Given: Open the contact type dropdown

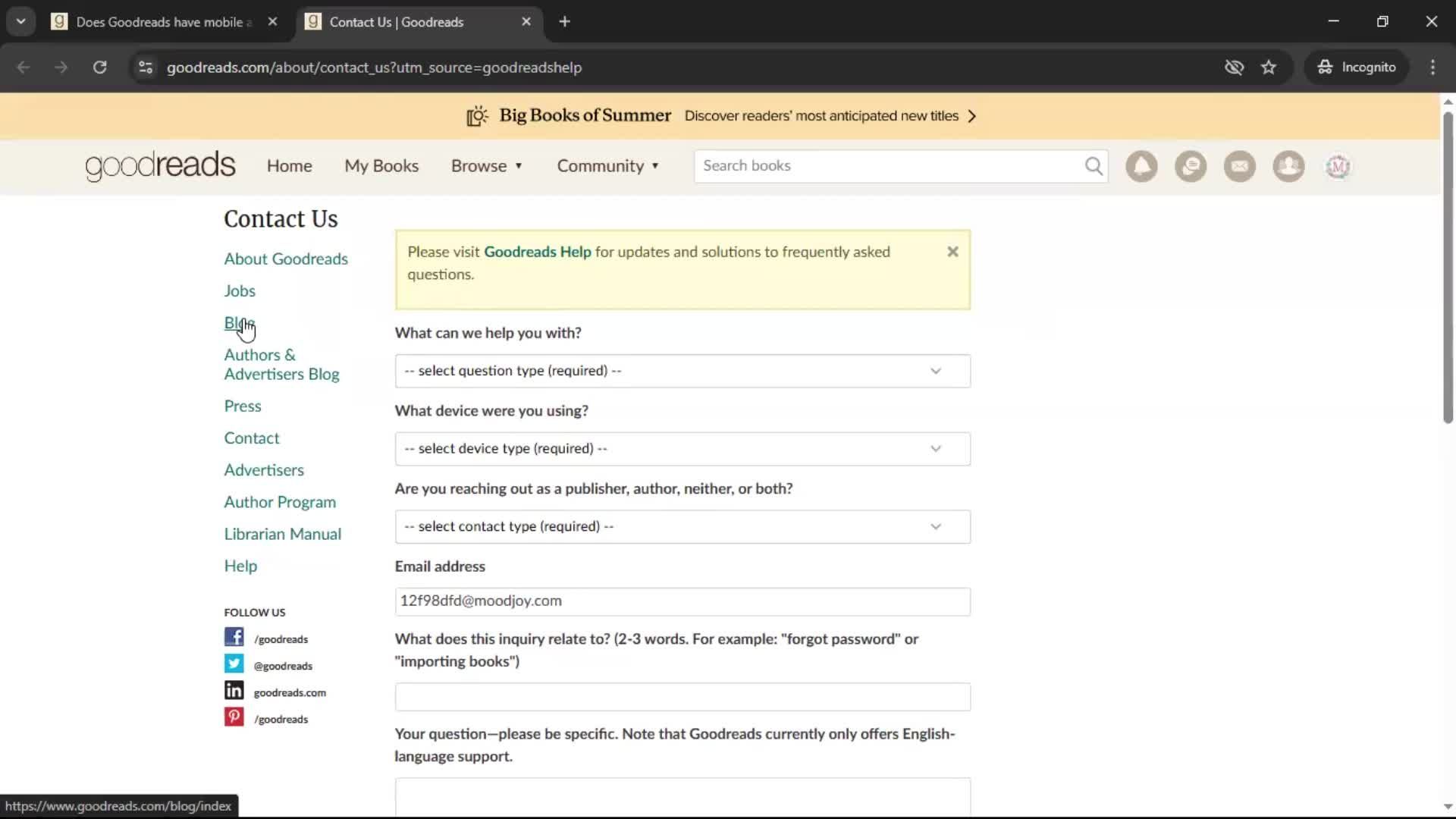Looking at the screenshot, I should 682,526.
